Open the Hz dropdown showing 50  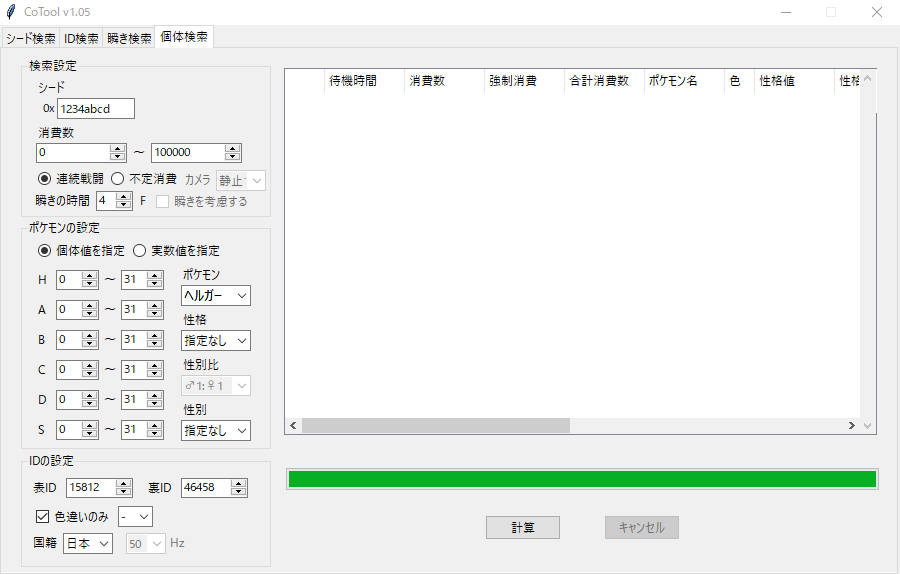(x=146, y=544)
